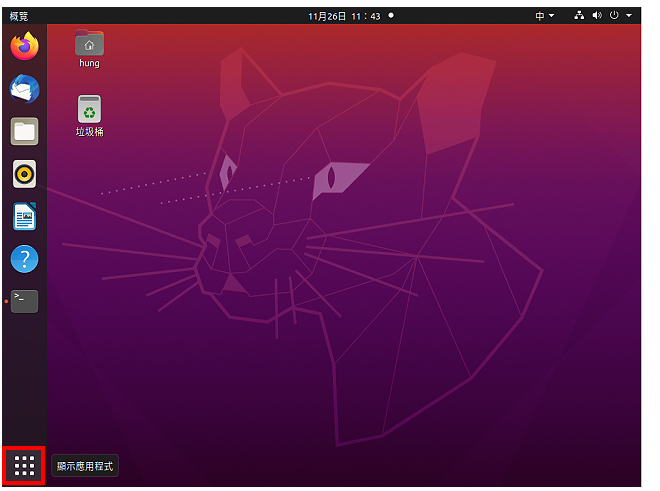Open the clock 11月26日 11:43 calendar

pos(344,16)
